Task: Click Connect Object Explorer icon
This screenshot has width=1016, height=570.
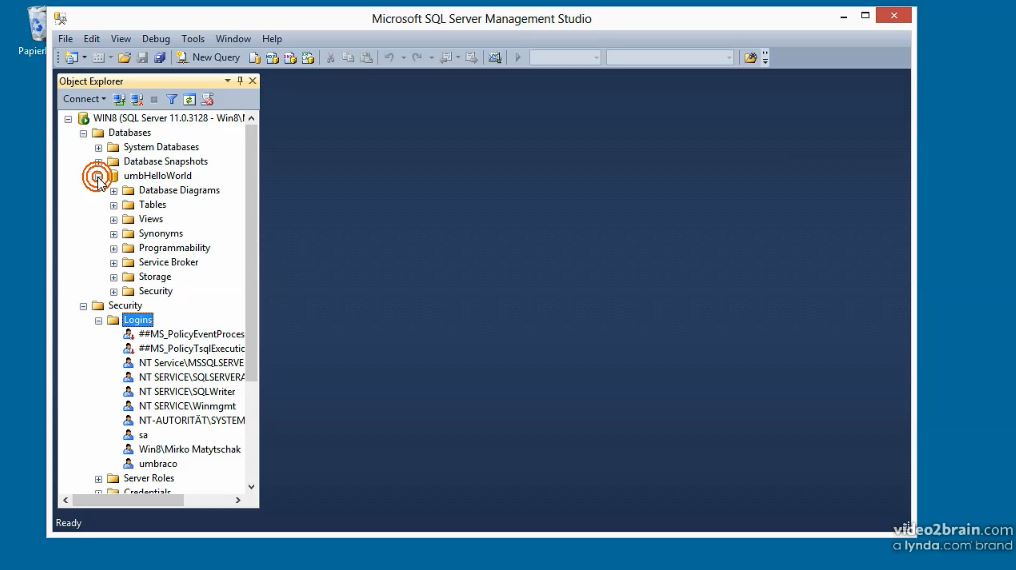Action: (x=119, y=99)
